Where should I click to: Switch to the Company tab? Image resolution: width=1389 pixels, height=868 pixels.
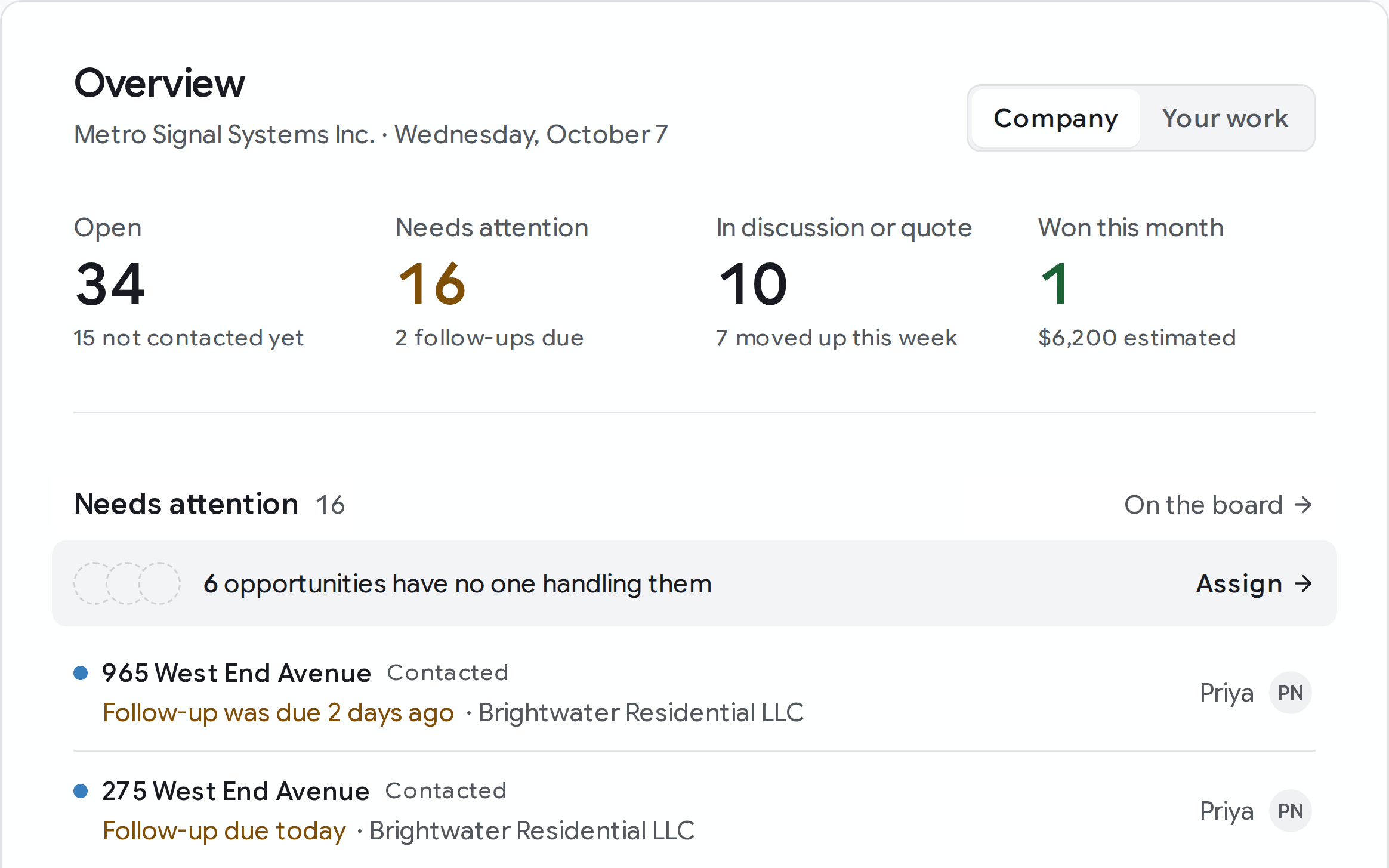click(1055, 118)
